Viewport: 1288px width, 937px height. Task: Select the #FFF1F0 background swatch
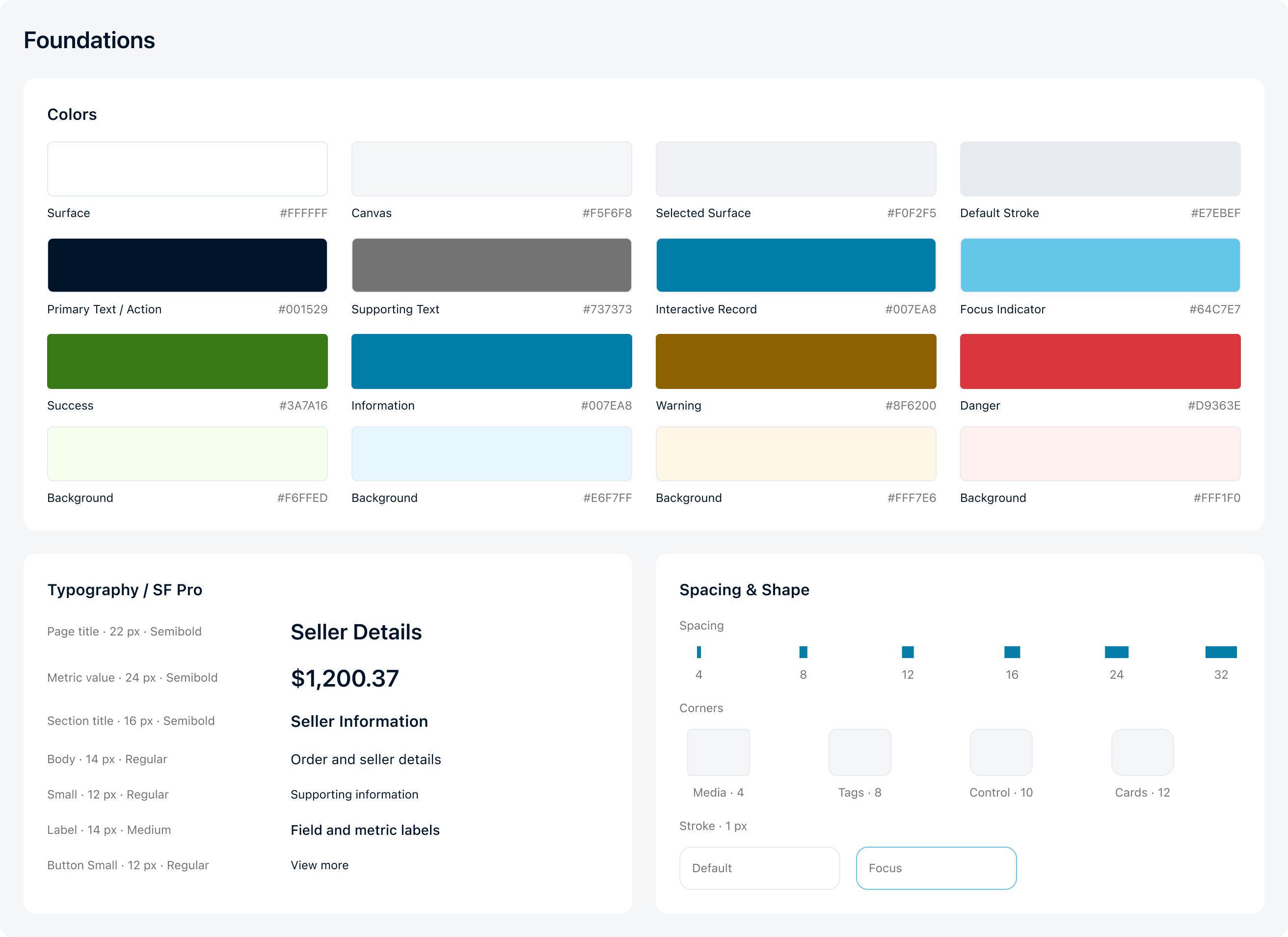click(x=1100, y=453)
